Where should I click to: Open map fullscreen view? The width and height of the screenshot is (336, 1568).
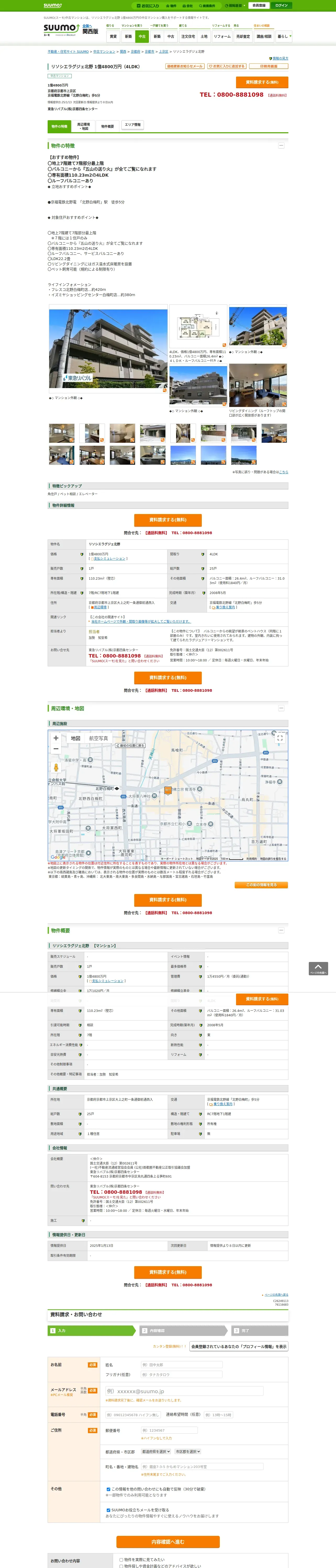click(x=280, y=738)
